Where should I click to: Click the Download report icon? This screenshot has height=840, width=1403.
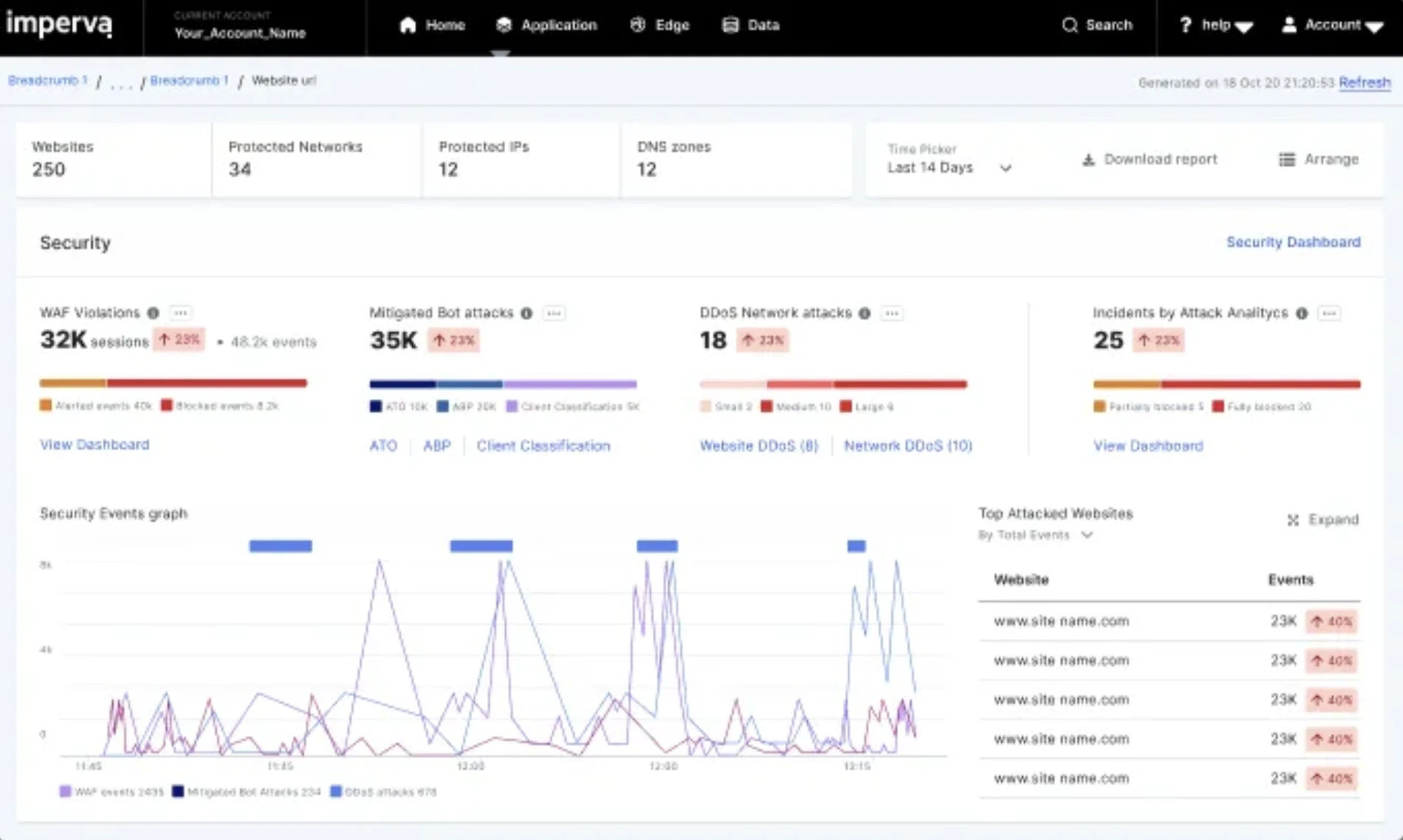point(1087,159)
